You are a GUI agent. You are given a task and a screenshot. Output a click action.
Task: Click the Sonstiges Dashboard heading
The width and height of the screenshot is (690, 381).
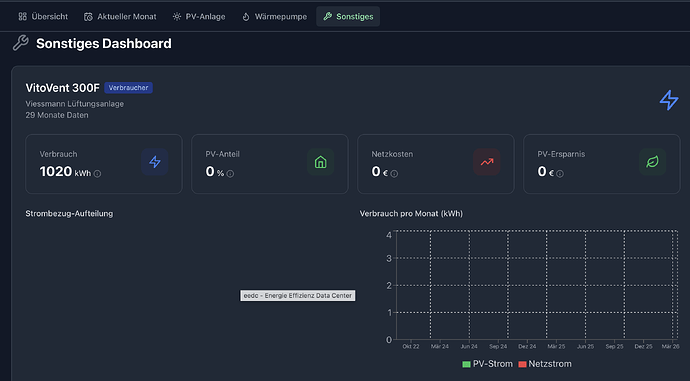point(104,44)
